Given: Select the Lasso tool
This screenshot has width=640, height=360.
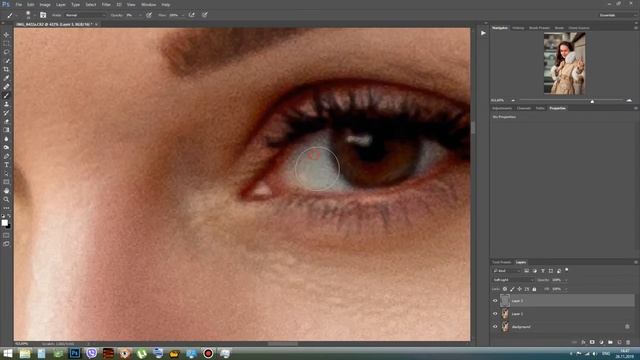Looking at the screenshot, I should coord(6,52).
